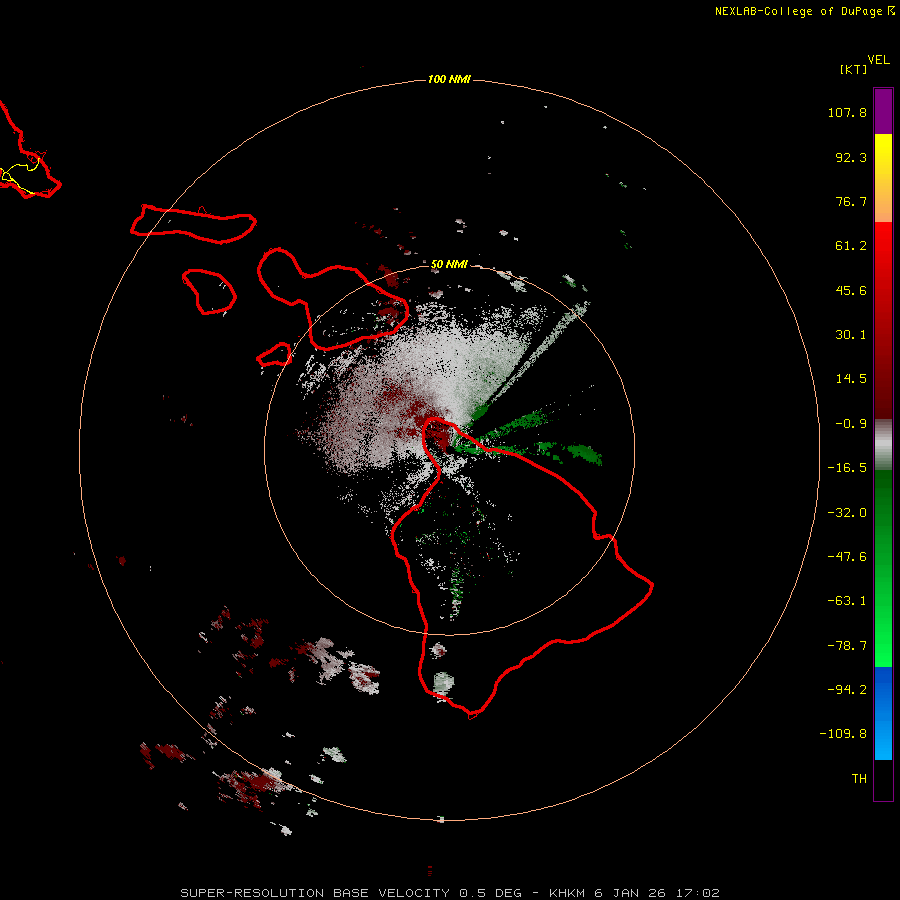Click the KHKM station ID in the caption
This screenshot has width=900, height=900.
coord(568,893)
